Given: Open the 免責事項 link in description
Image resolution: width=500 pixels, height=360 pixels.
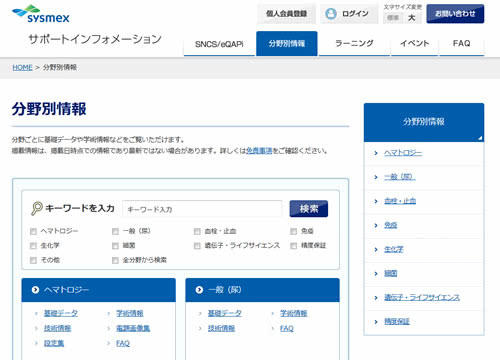Looking at the screenshot, I should pyautogui.click(x=259, y=151).
